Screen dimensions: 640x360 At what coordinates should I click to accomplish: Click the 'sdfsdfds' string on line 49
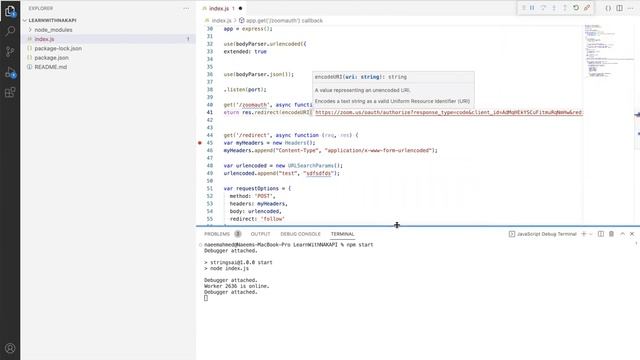click(x=319, y=173)
